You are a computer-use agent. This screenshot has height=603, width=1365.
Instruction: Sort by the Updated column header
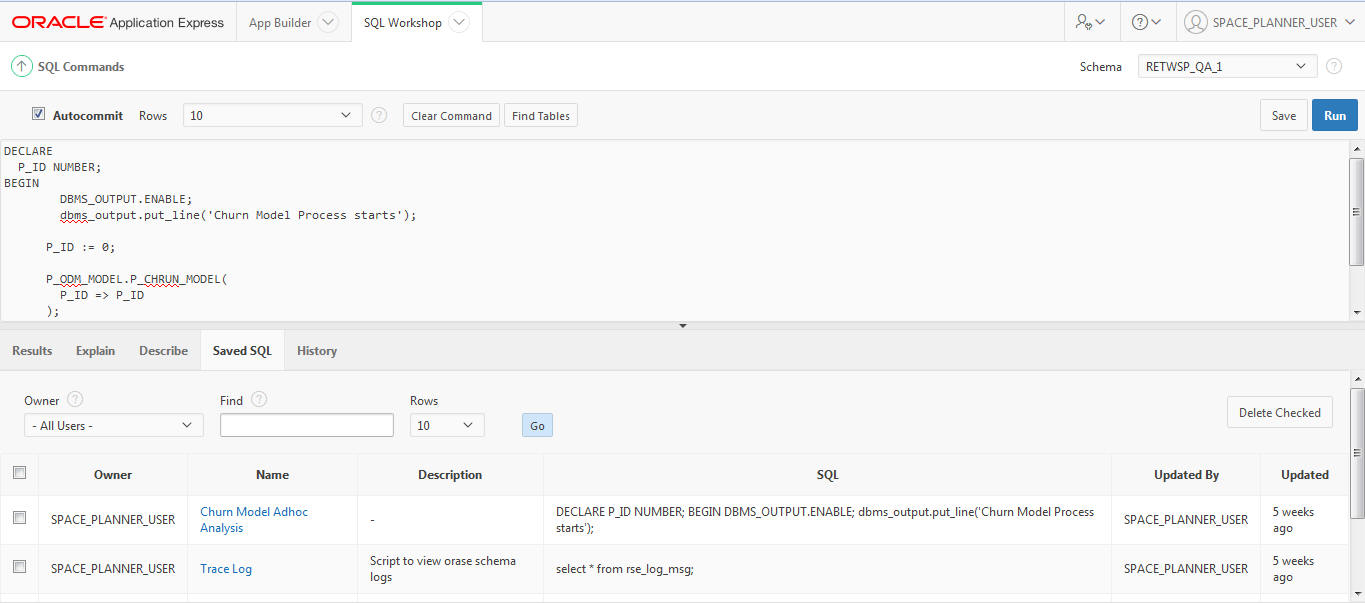click(x=1305, y=475)
